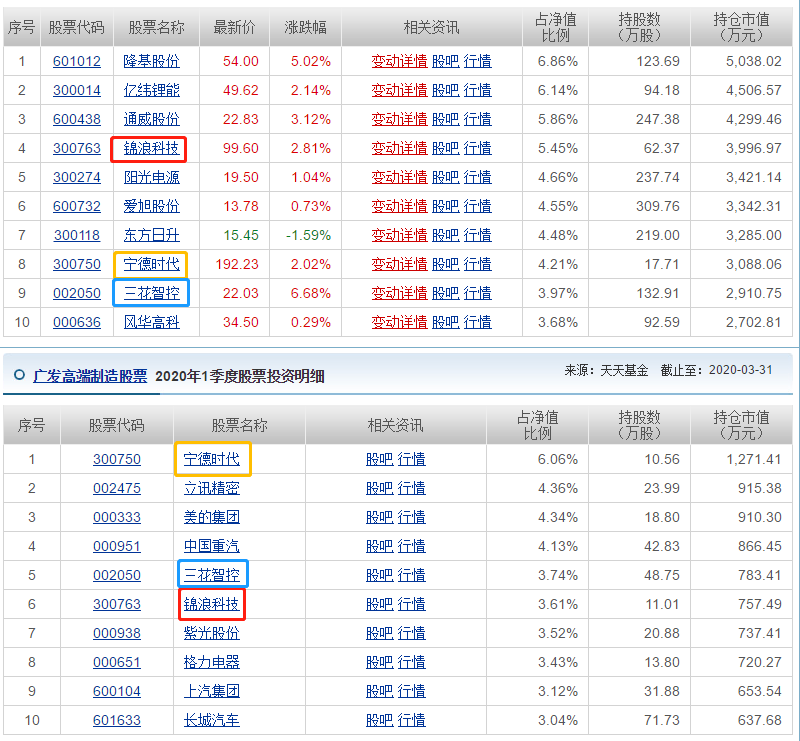Screen dimensions: 800x741
Task: Open 行情 link in the 爱旭股份 row
Action: (x=478, y=207)
